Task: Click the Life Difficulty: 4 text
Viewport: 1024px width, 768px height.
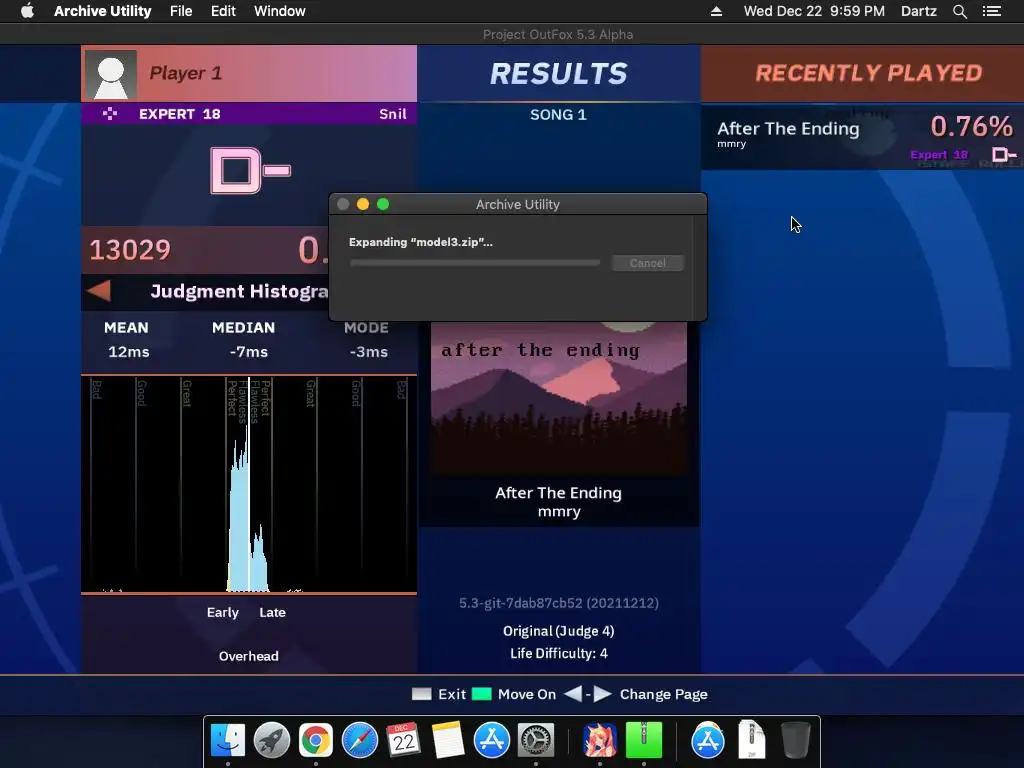Action: [x=559, y=653]
